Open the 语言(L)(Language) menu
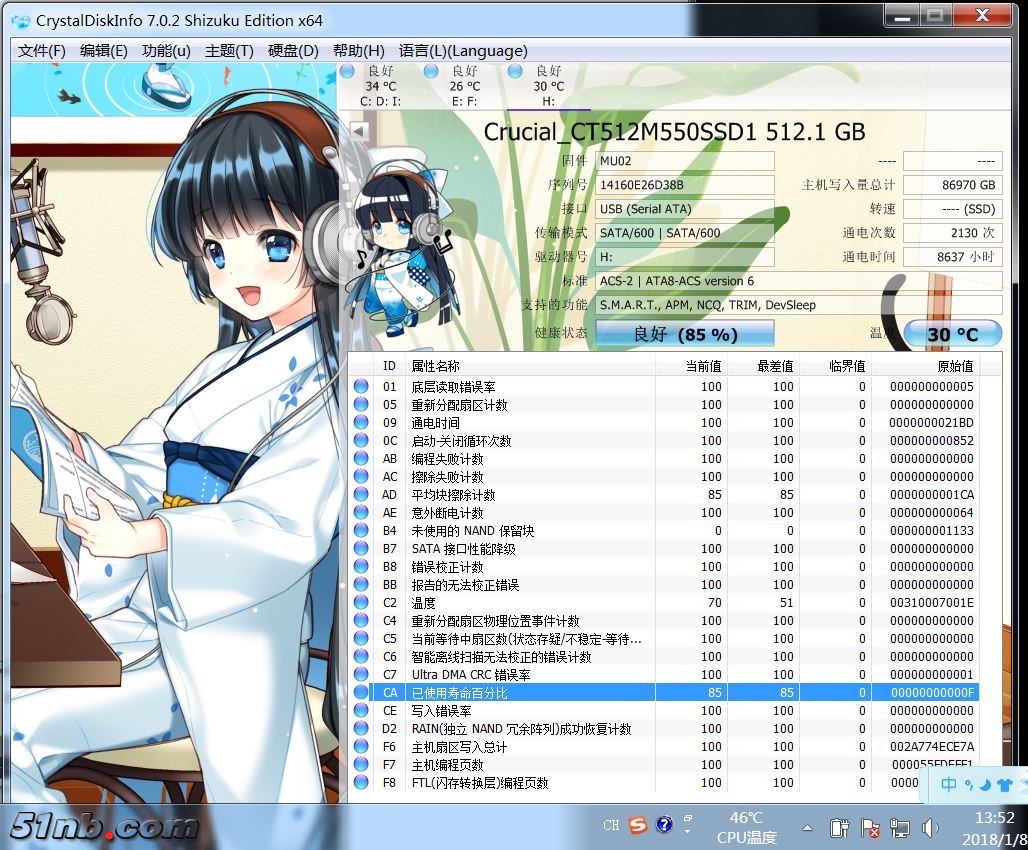Viewport: 1028px width, 850px height. click(x=463, y=51)
